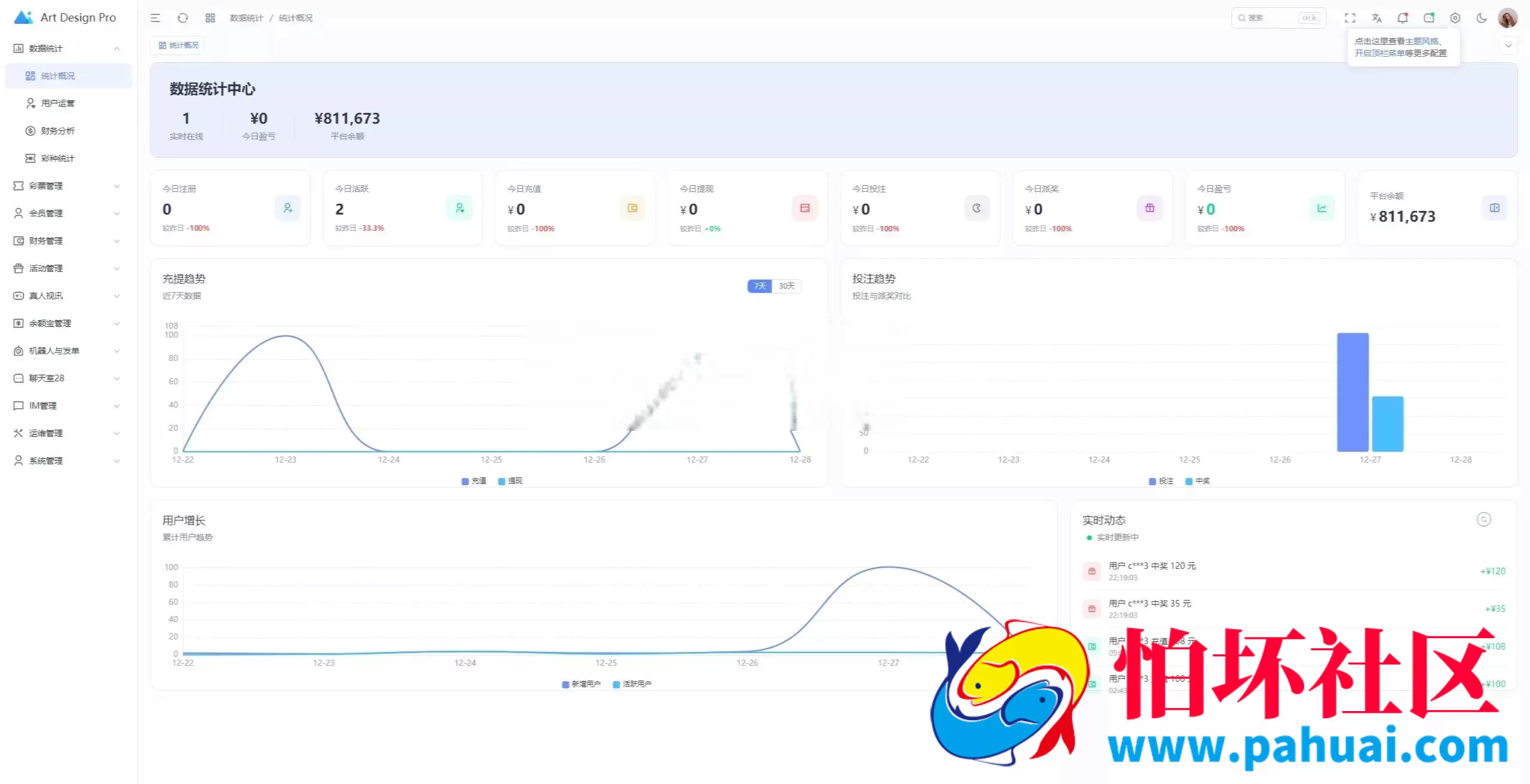Click the search input field
Screen dimensions: 1530x784
click(1278, 18)
